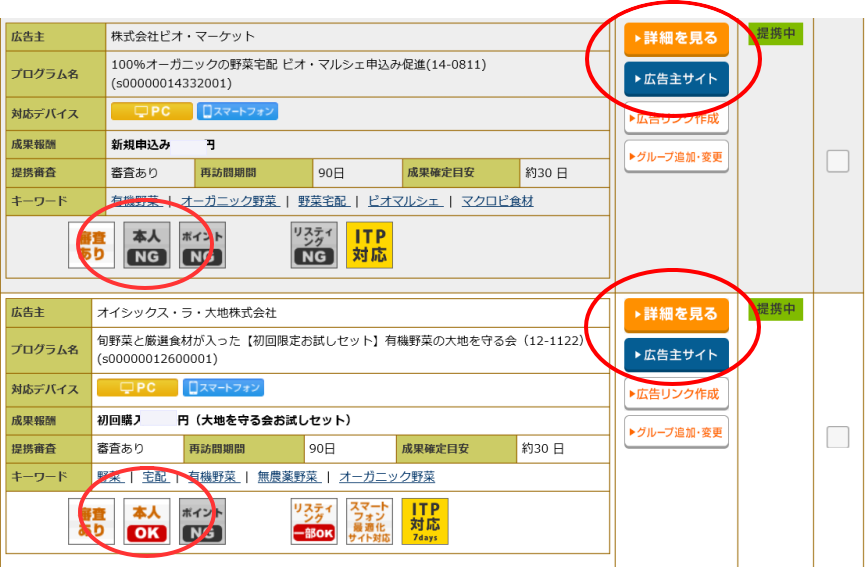Click ポイントNG badge in オイシックス program
The height and width of the screenshot is (567, 865).
pyautogui.click(x=202, y=521)
